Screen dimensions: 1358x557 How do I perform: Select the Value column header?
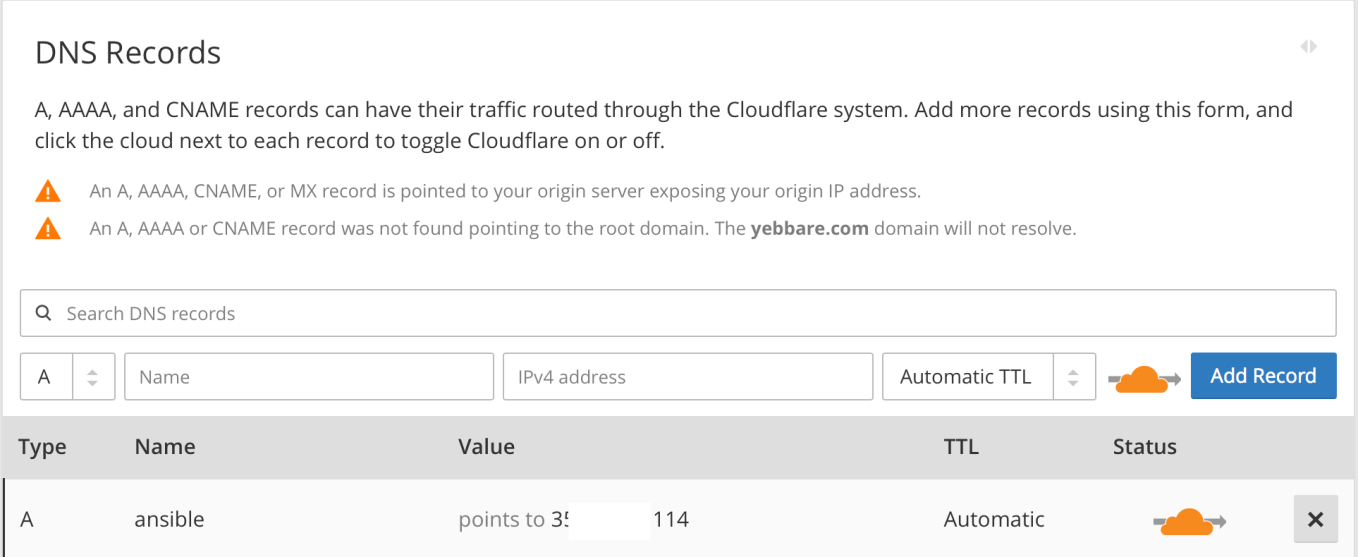pos(486,447)
